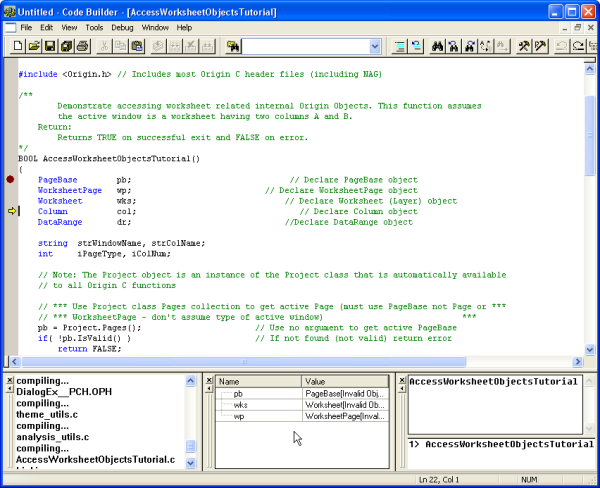This screenshot has width=600, height=488.
Task: Open the Debug menu
Action: point(122,27)
